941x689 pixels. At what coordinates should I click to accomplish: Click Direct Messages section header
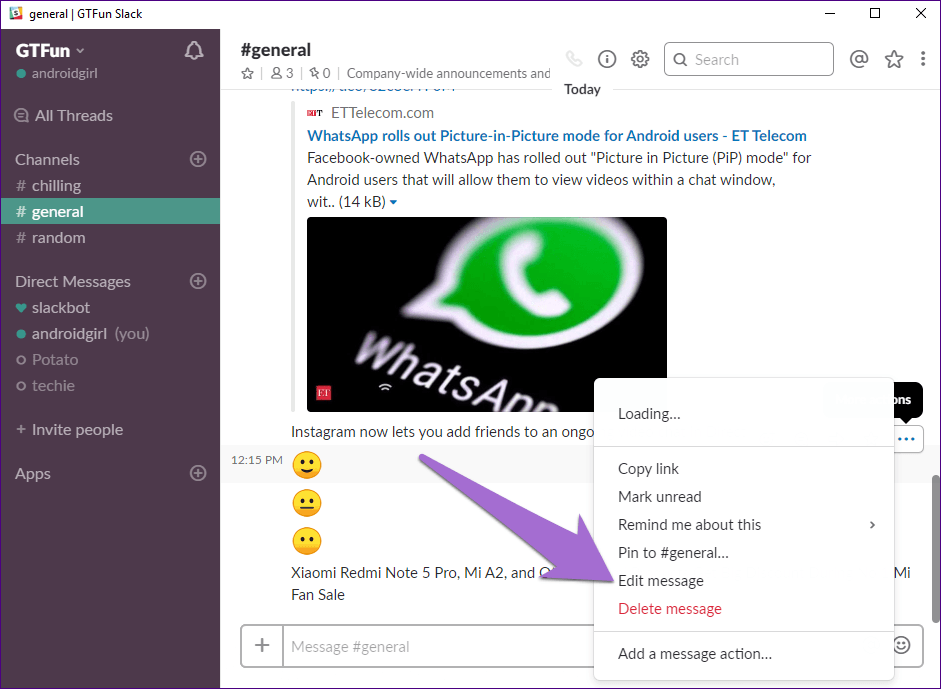pos(73,281)
